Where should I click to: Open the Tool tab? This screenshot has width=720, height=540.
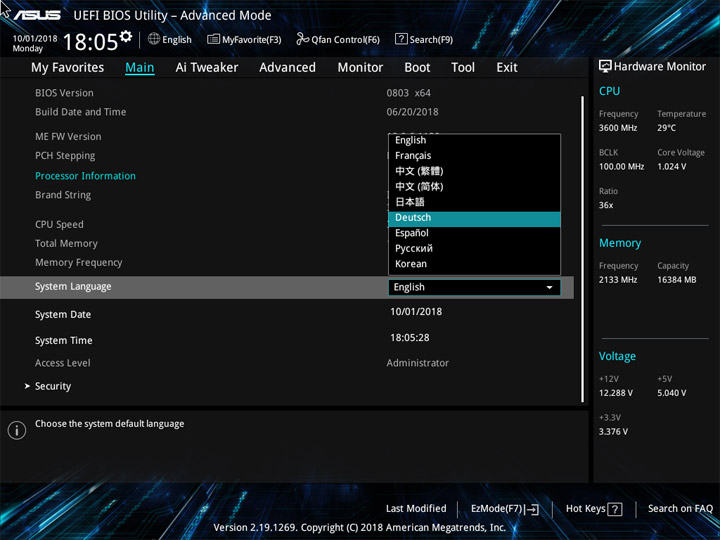click(x=463, y=68)
